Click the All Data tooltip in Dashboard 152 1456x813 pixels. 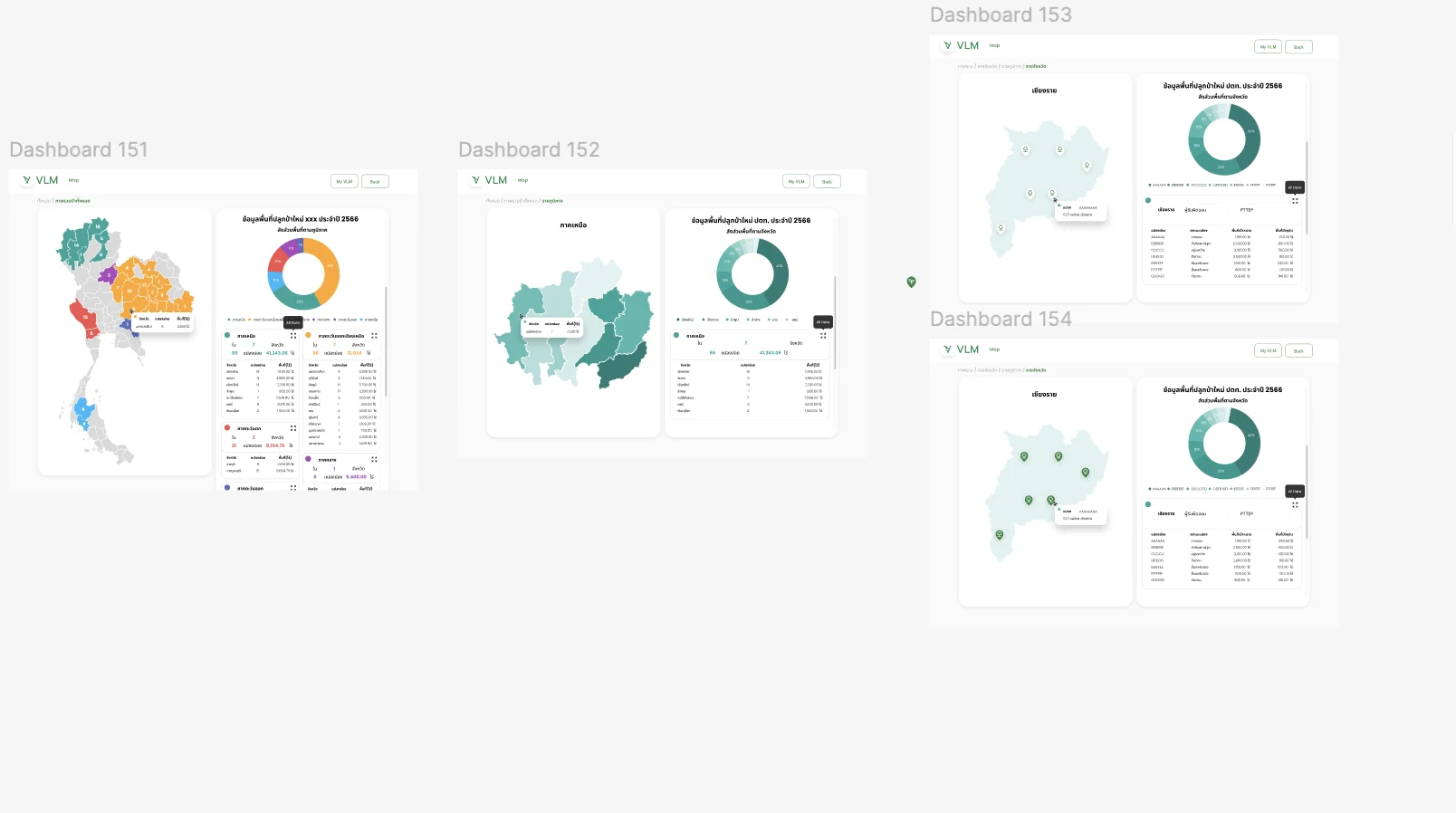coord(823,322)
